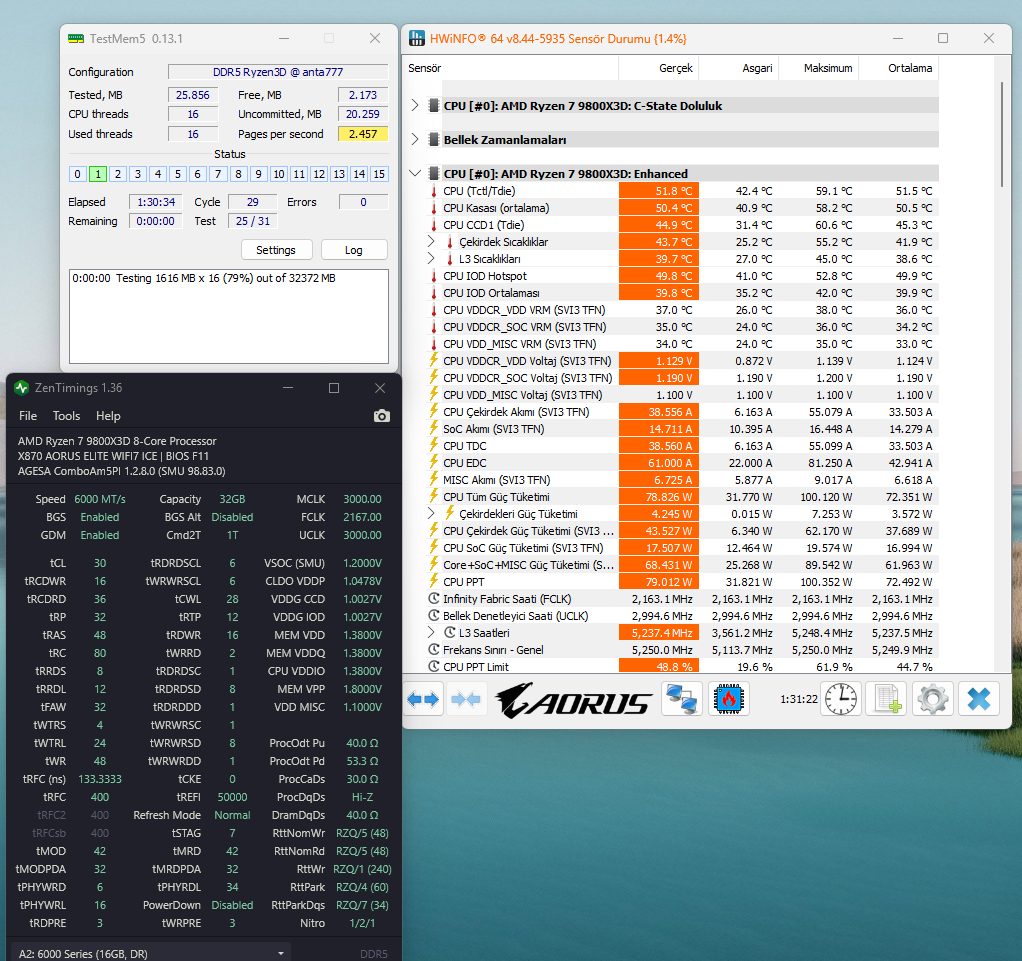
Task: Click thermometer icon beside CPU (Tctl/Tdie)
Action: [433, 191]
